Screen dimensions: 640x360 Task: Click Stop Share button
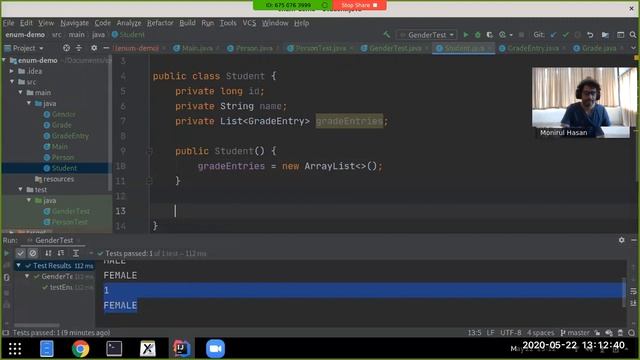click(359, 5)
